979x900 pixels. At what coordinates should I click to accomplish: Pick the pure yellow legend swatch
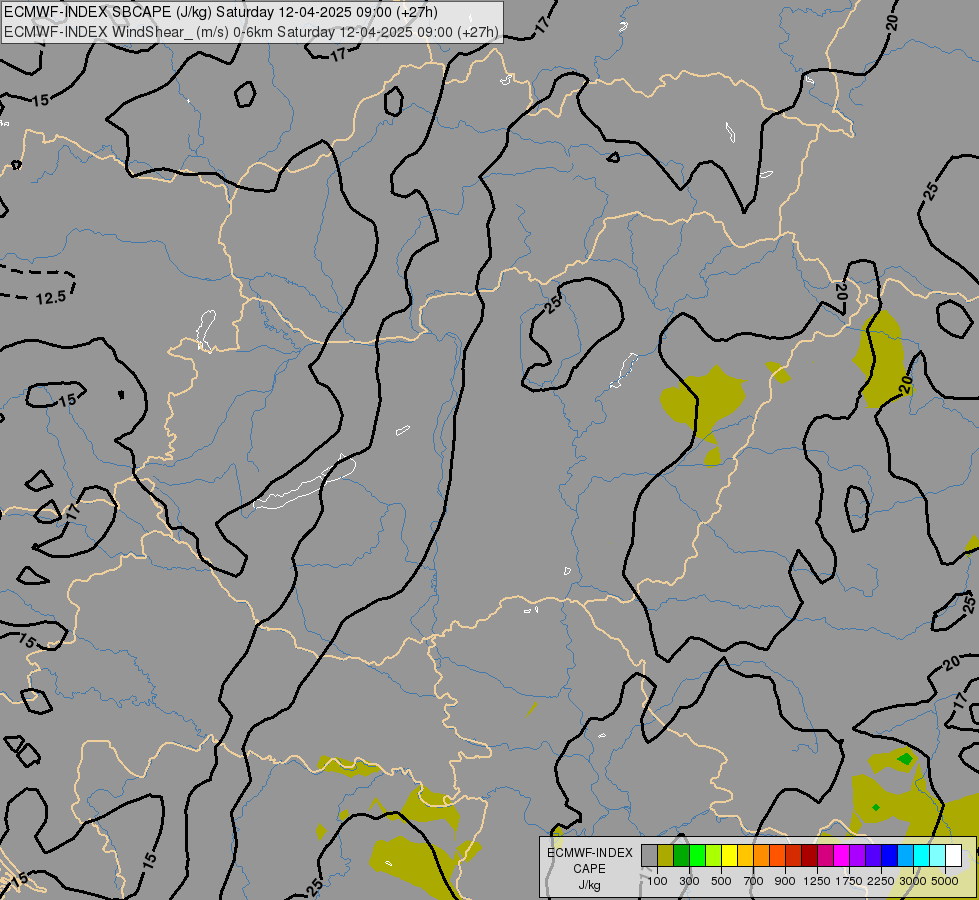[729, 855]
